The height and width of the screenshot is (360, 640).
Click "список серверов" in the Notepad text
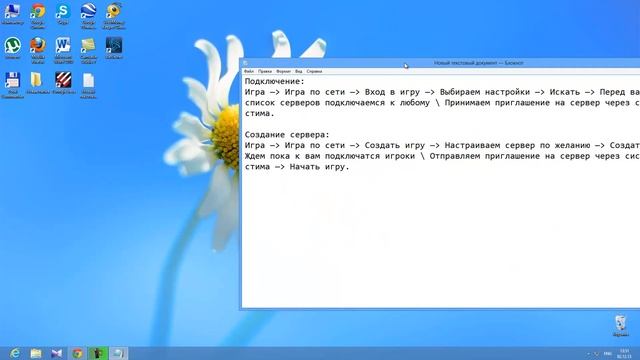point(282,103)
